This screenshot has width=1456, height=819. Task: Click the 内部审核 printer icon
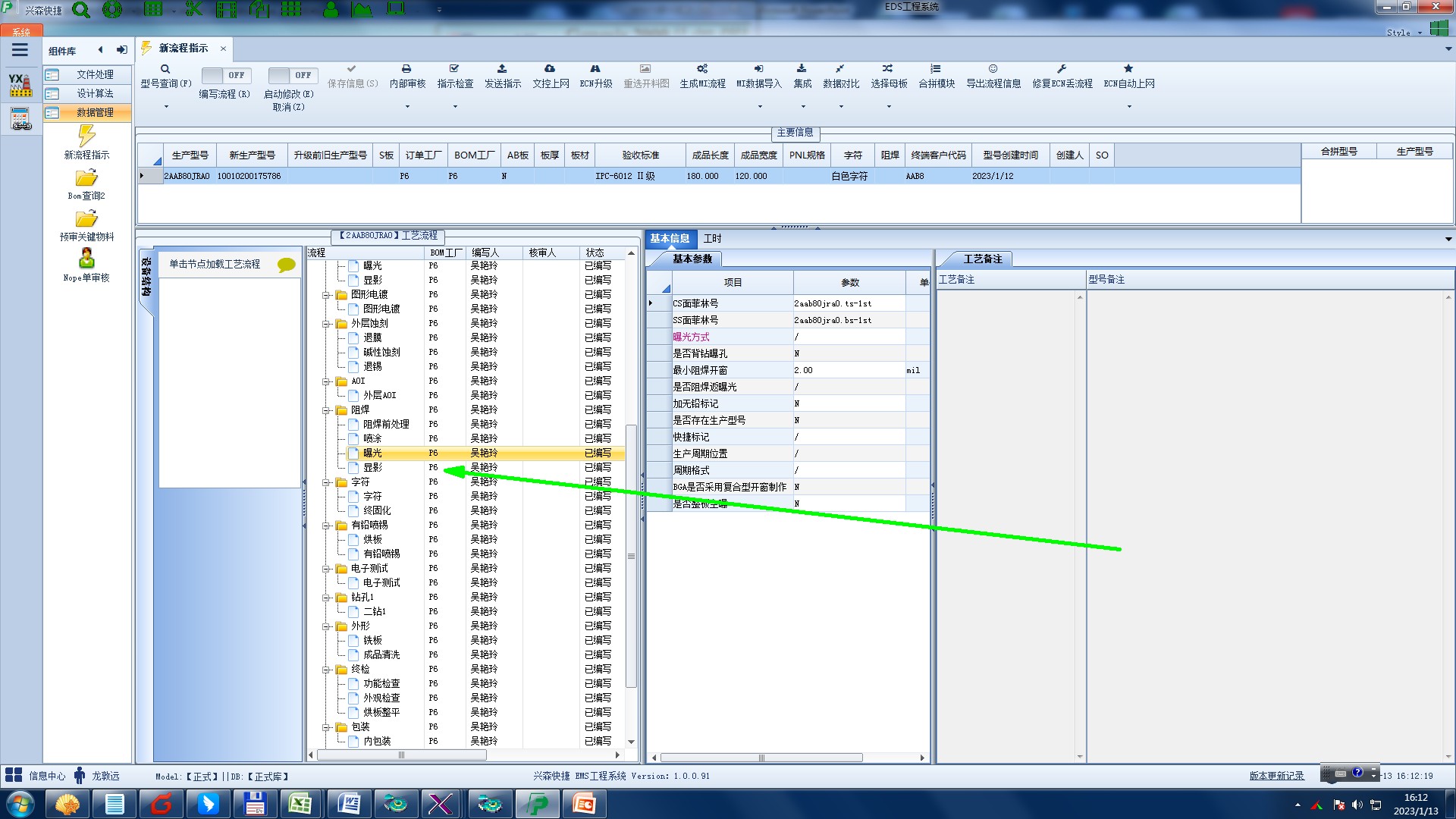click(406, 69)
